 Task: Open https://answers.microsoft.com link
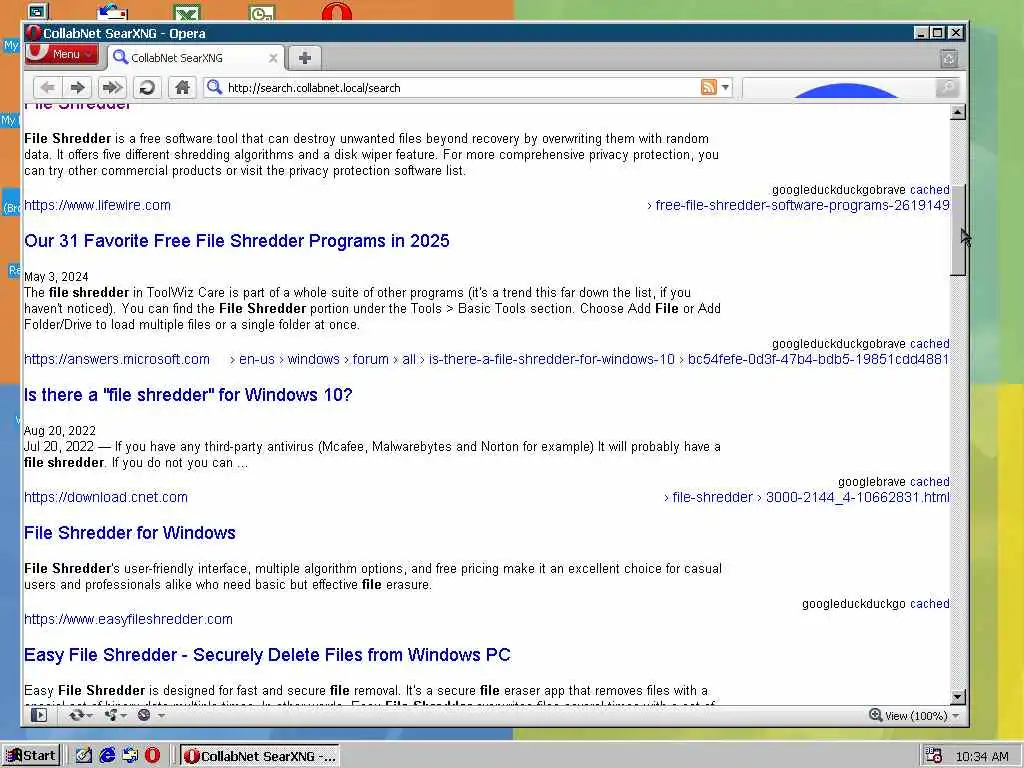click(117, 359)
